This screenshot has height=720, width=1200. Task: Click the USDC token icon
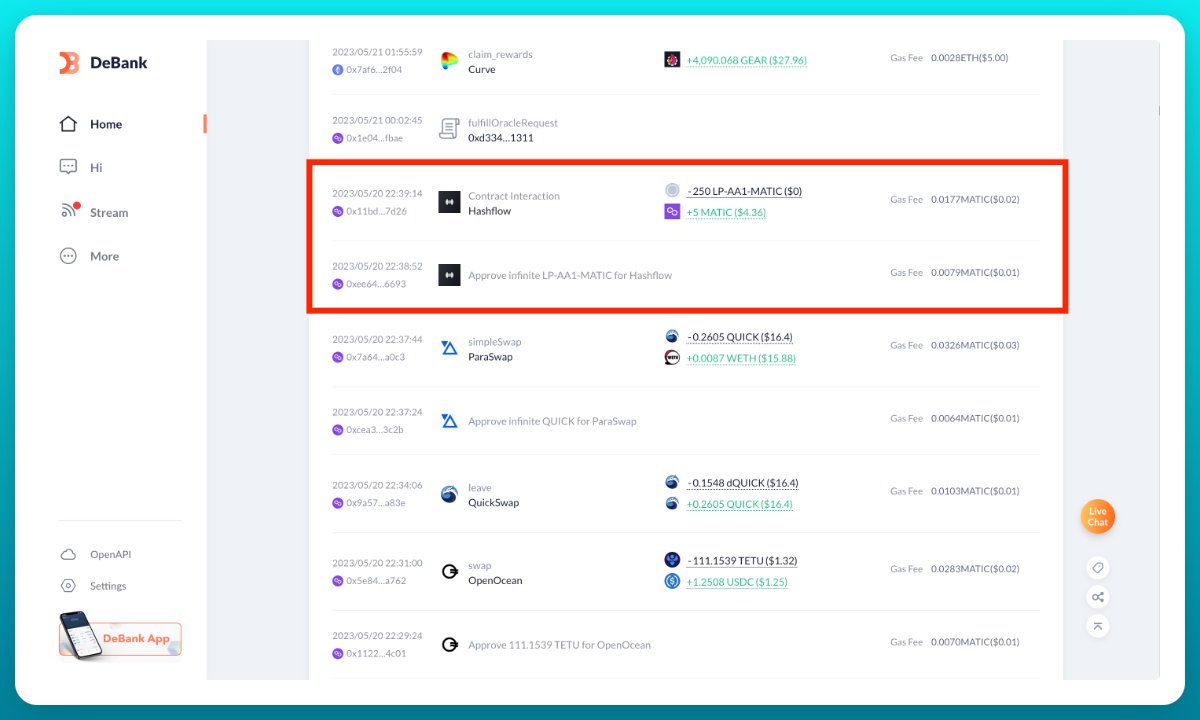pos(672,581)
